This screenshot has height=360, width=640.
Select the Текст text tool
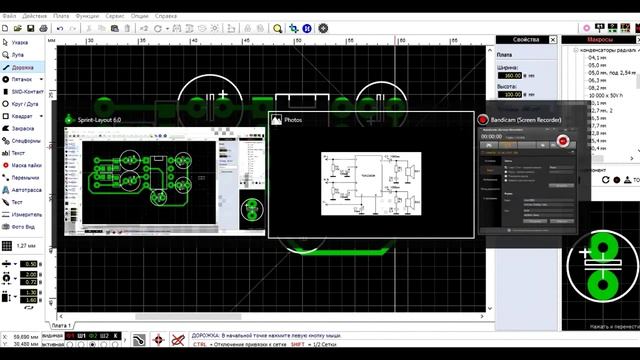13,153
